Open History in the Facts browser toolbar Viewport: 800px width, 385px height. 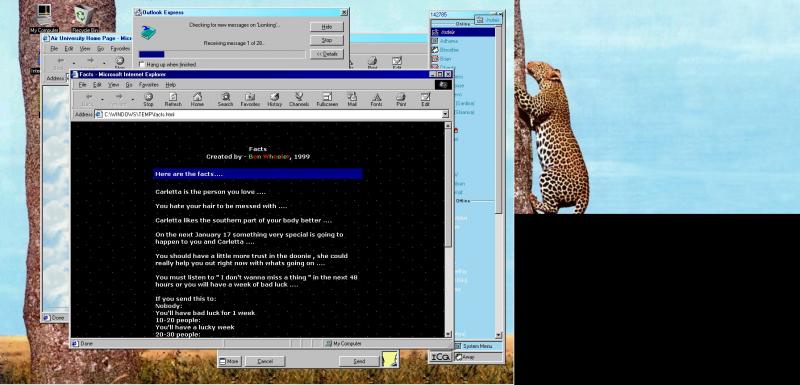tap(274, 99)
